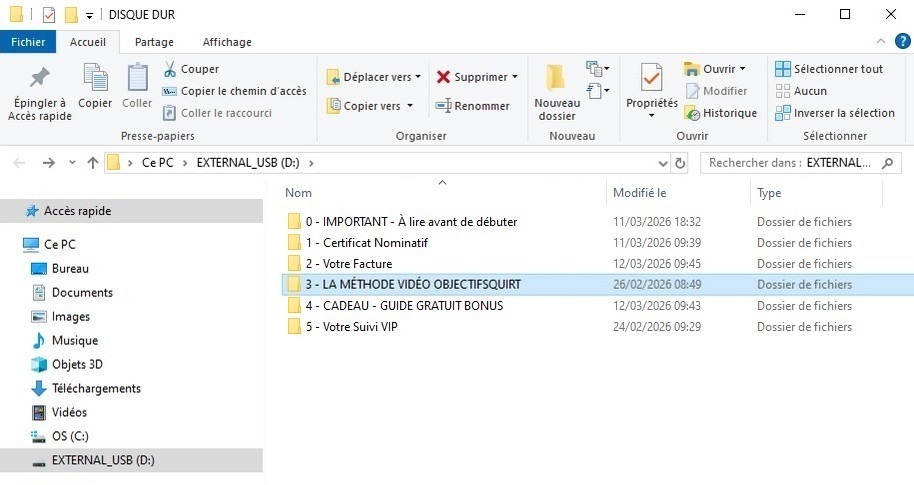
Task: Open Propriétés using the checkmark icon
Action: [651, 78]
